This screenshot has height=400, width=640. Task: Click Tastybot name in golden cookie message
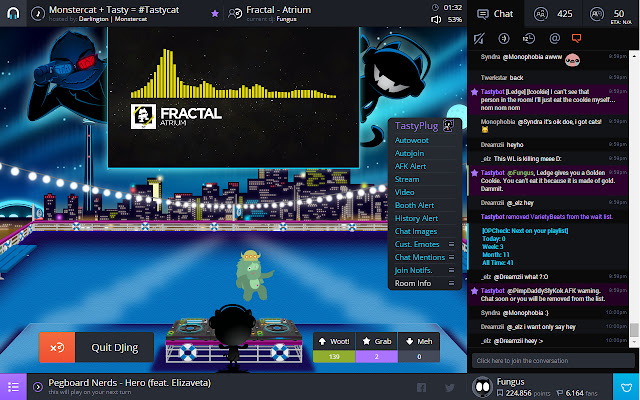tap(492, 173)
